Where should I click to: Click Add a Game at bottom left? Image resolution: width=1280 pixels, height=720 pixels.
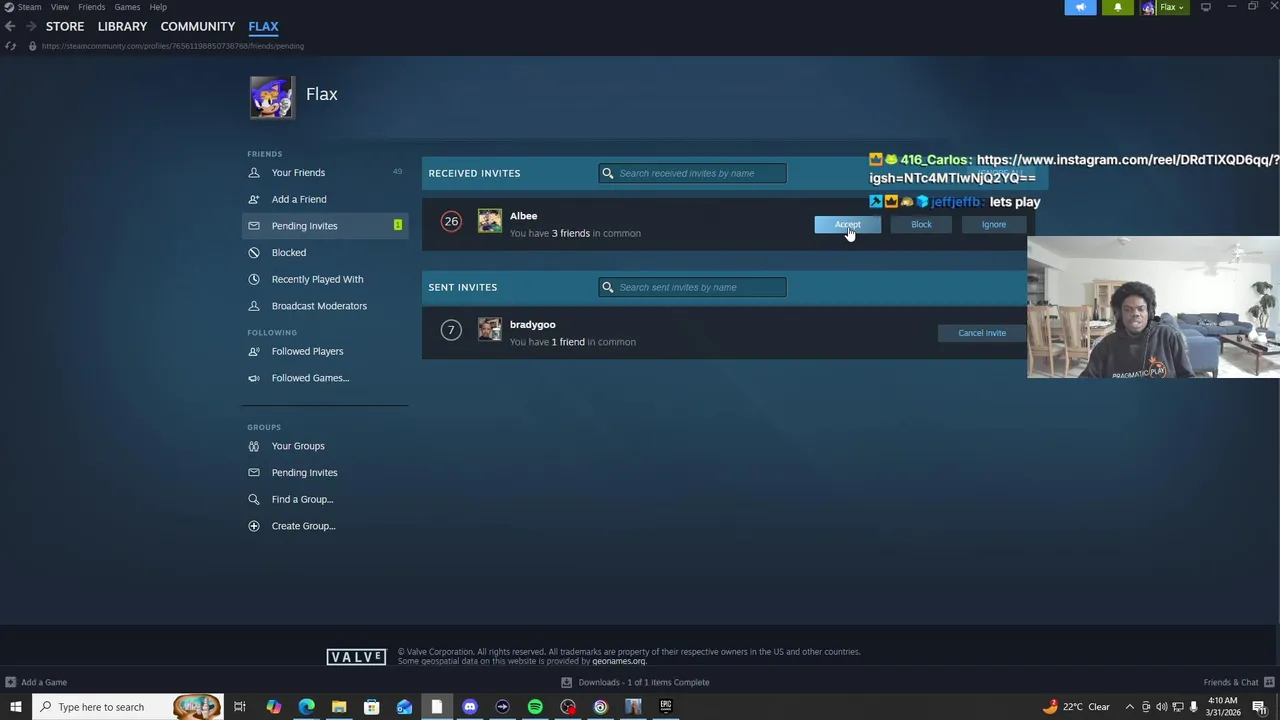click(36, 682)
